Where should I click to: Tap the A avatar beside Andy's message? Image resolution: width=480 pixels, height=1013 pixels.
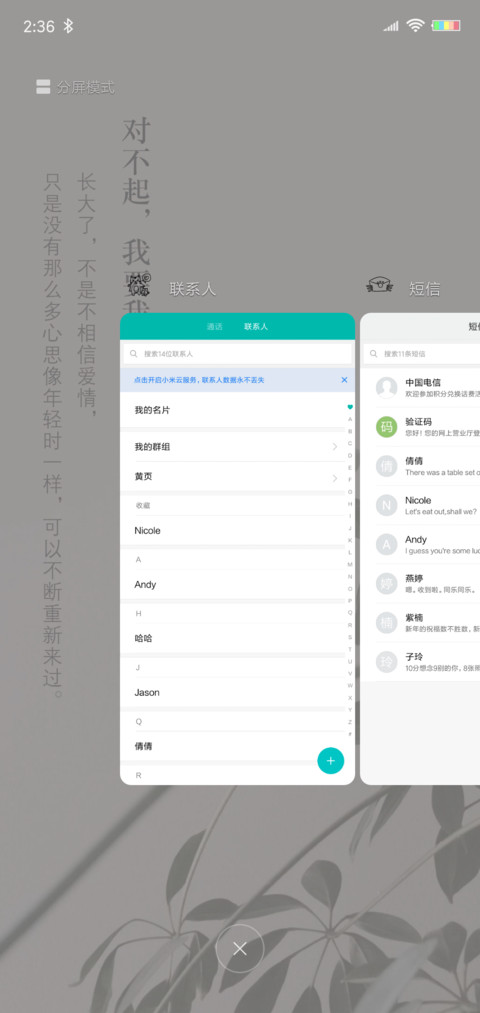386,545
